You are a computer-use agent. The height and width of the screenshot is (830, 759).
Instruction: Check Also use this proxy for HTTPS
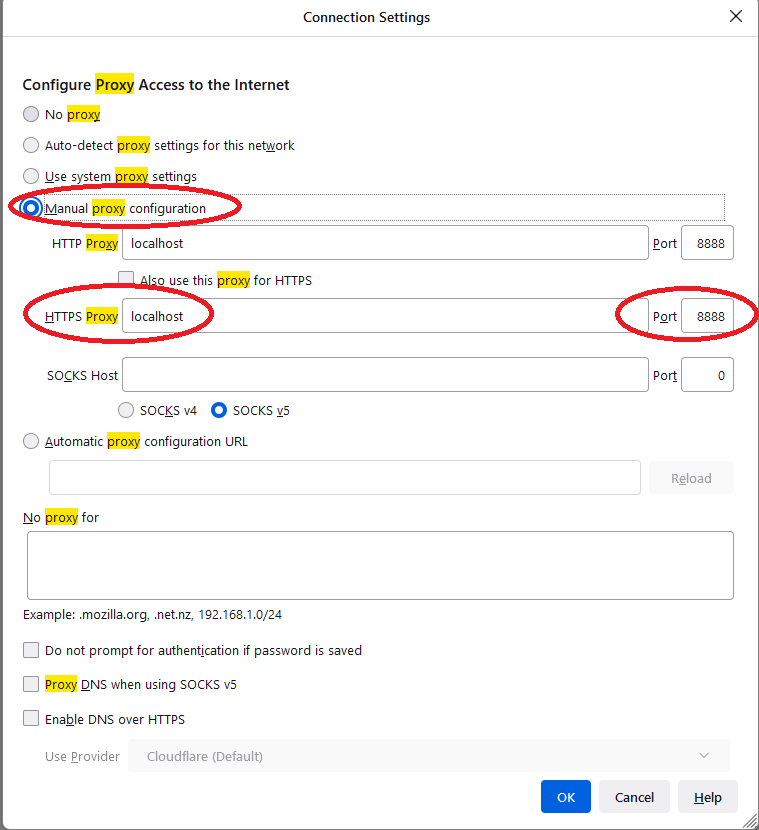pos(126,279)
